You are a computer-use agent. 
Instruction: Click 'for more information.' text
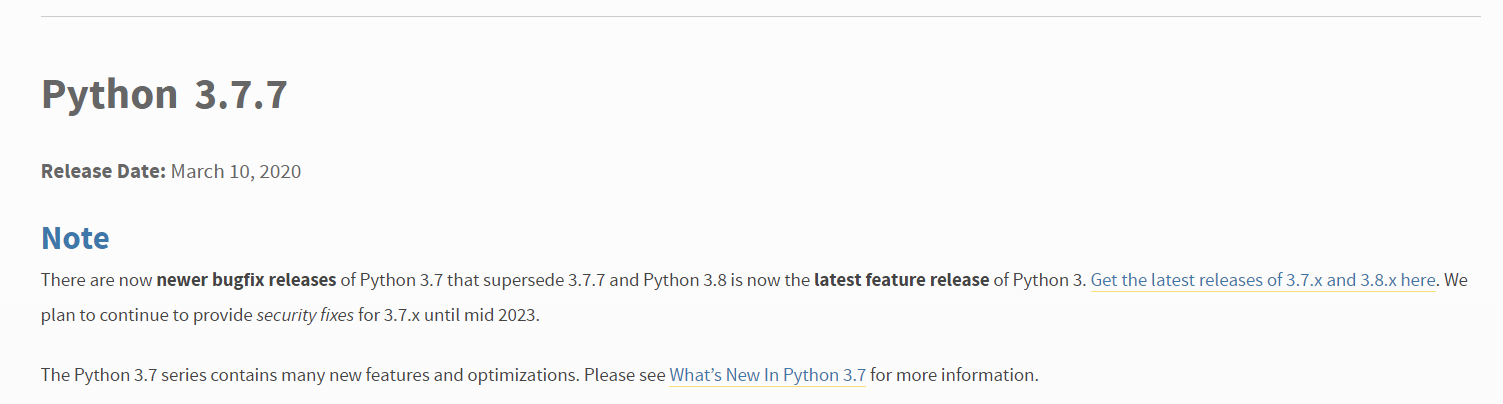click(954, 376)
